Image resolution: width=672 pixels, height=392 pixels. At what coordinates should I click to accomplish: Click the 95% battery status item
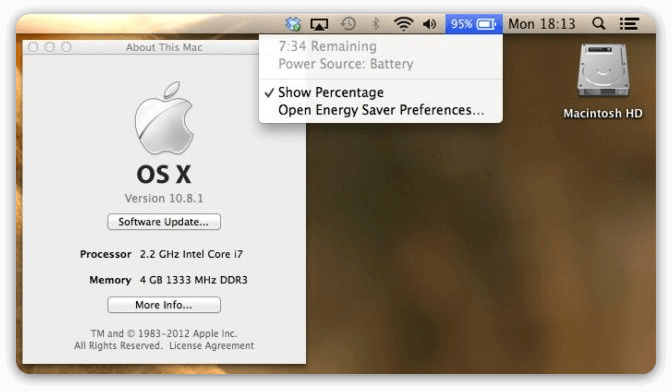474,24
